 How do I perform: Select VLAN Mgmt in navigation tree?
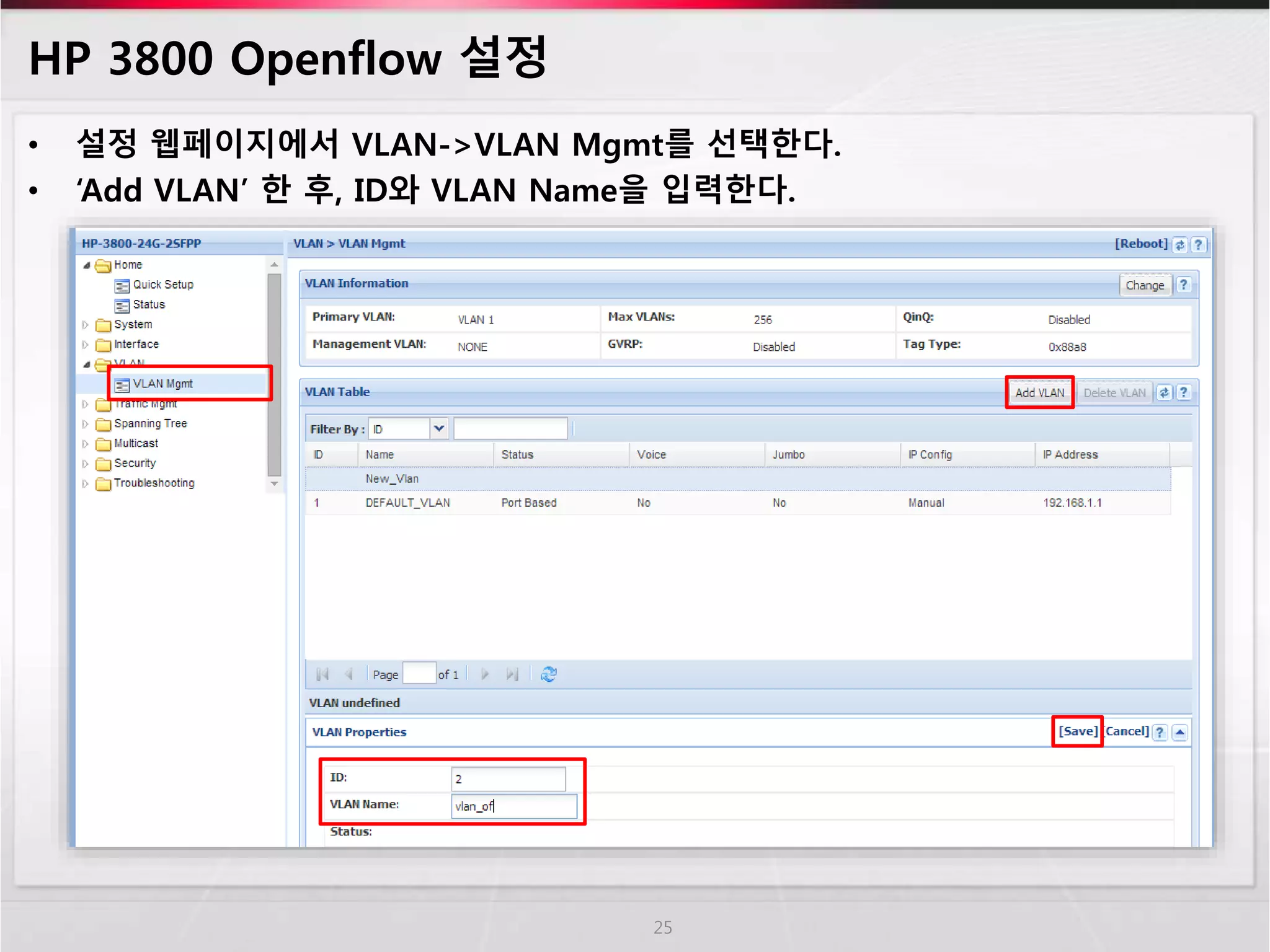(x=162, y=384)
